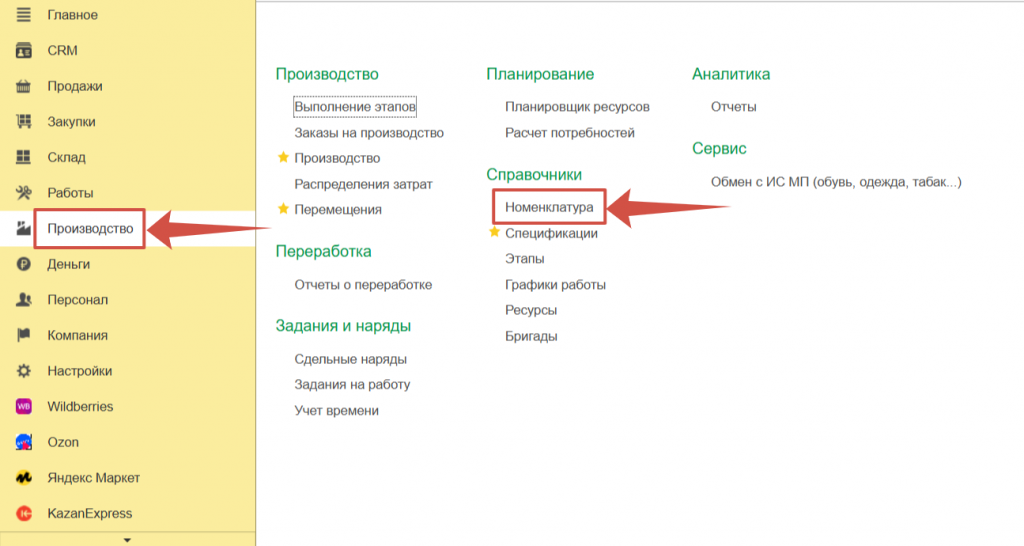1024x546 pixels.
Task: Open Планировщик ресурсов link
Action: pyautogui.click(x=577, y=106)
